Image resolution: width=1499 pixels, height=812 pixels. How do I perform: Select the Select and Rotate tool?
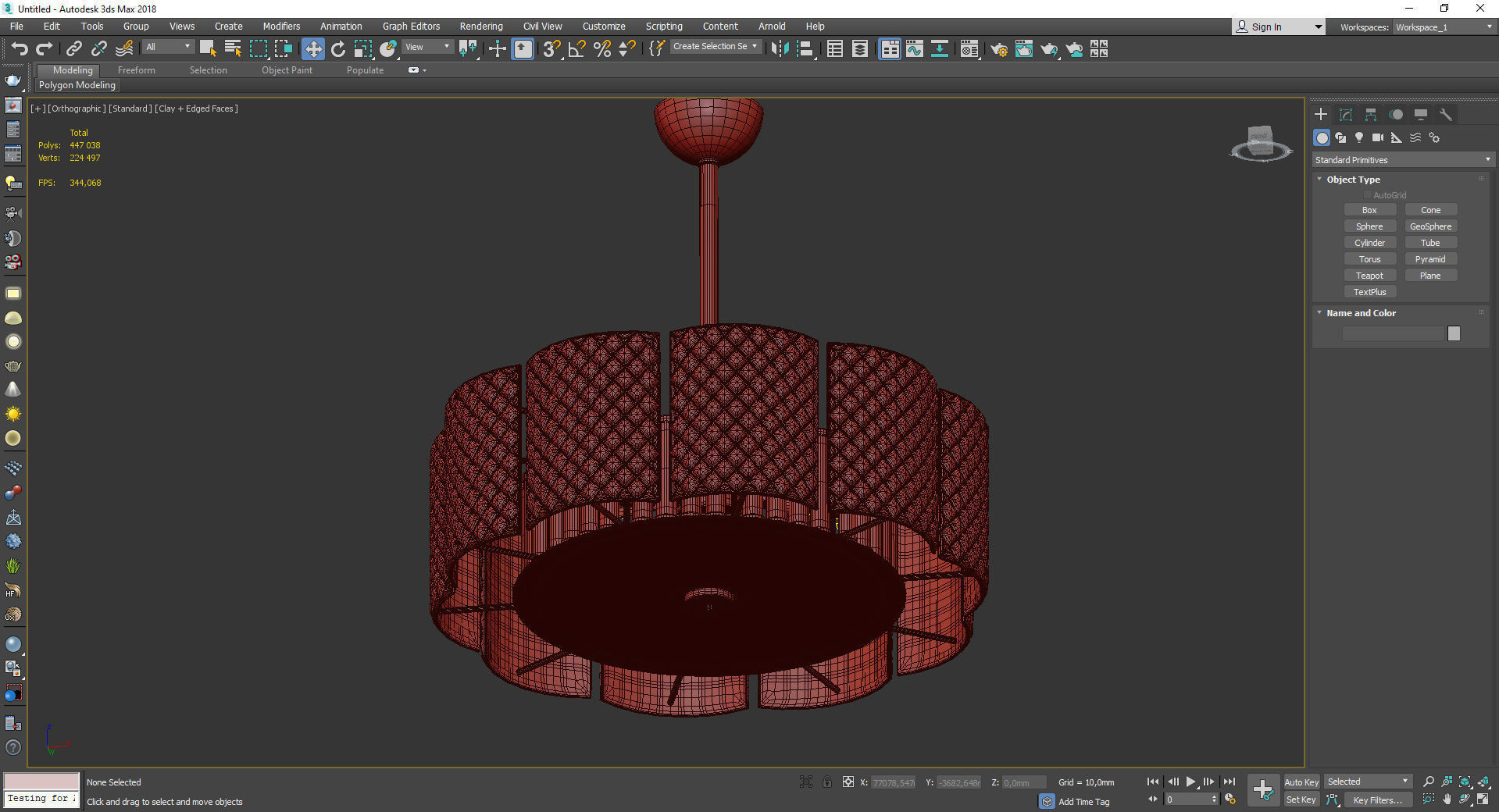click(338, 49)
